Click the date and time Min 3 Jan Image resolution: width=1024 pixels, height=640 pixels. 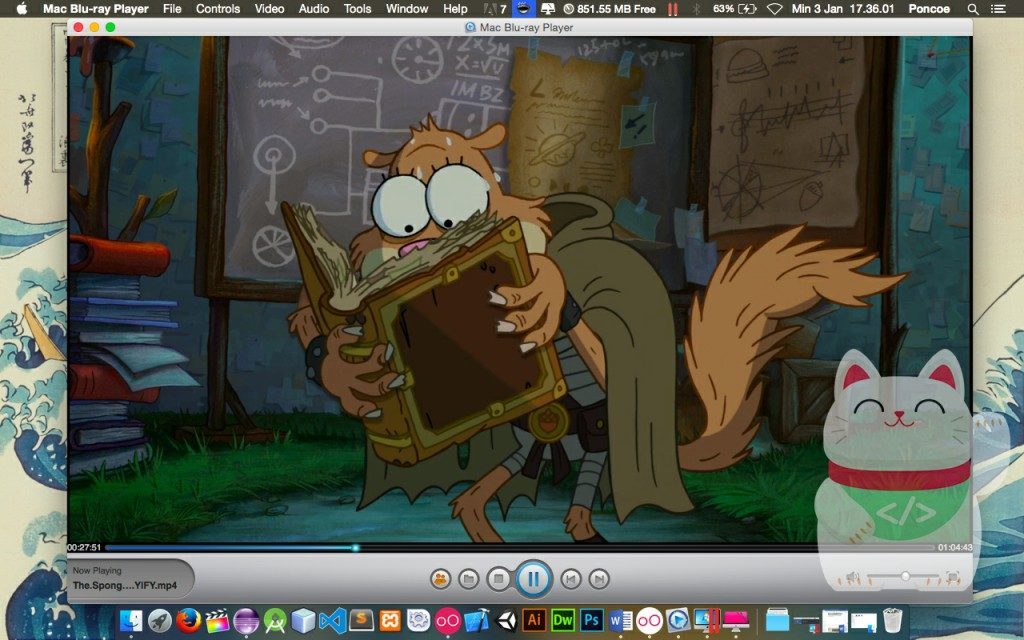click(843, 9)
